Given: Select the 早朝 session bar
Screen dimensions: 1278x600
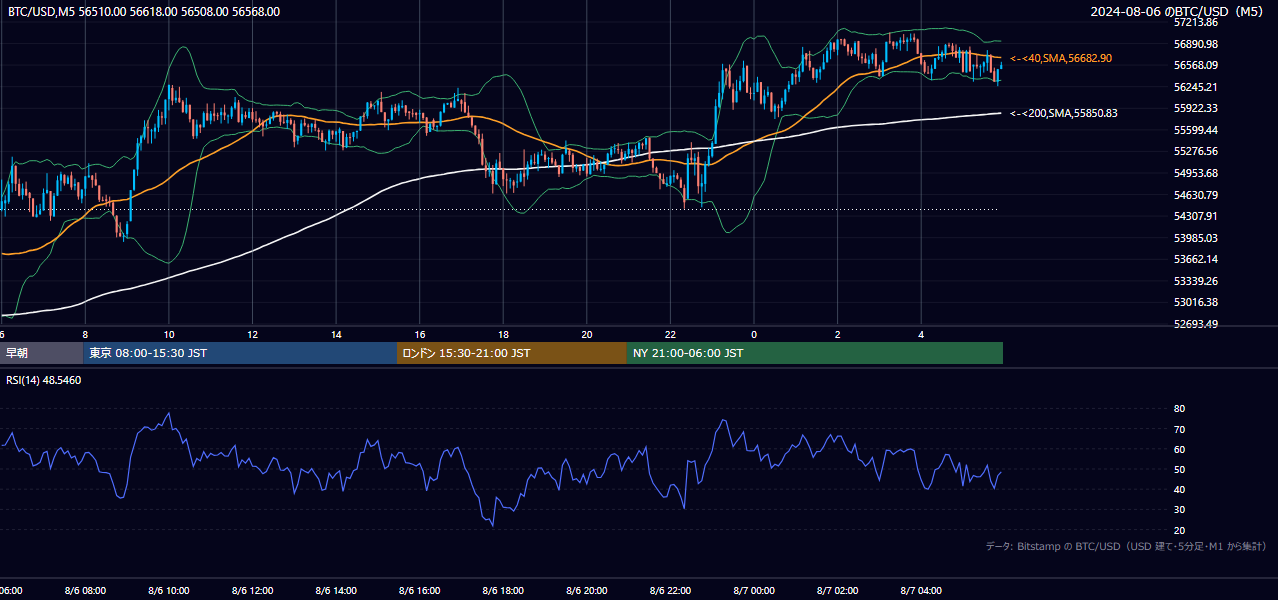Looking at the screenshot, I should point(41,353).
